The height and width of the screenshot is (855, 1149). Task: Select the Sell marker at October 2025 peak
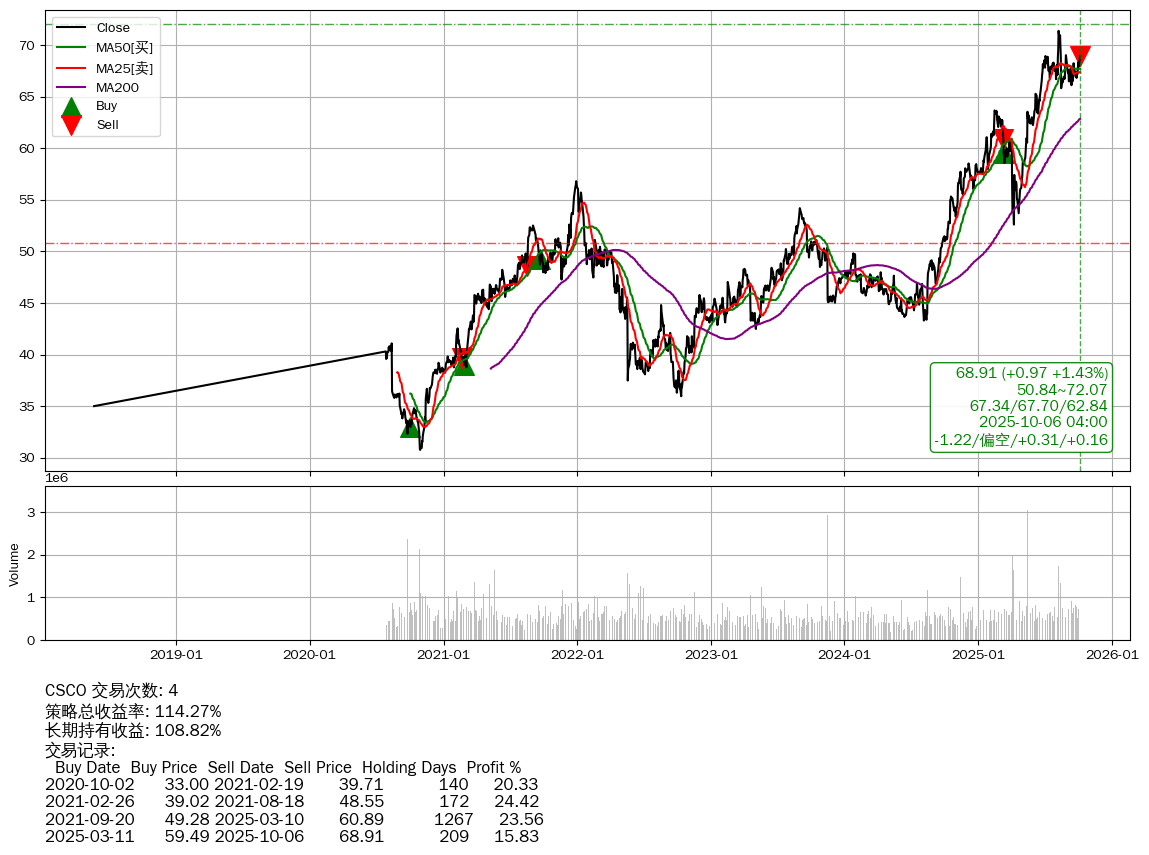(1080, 56)
